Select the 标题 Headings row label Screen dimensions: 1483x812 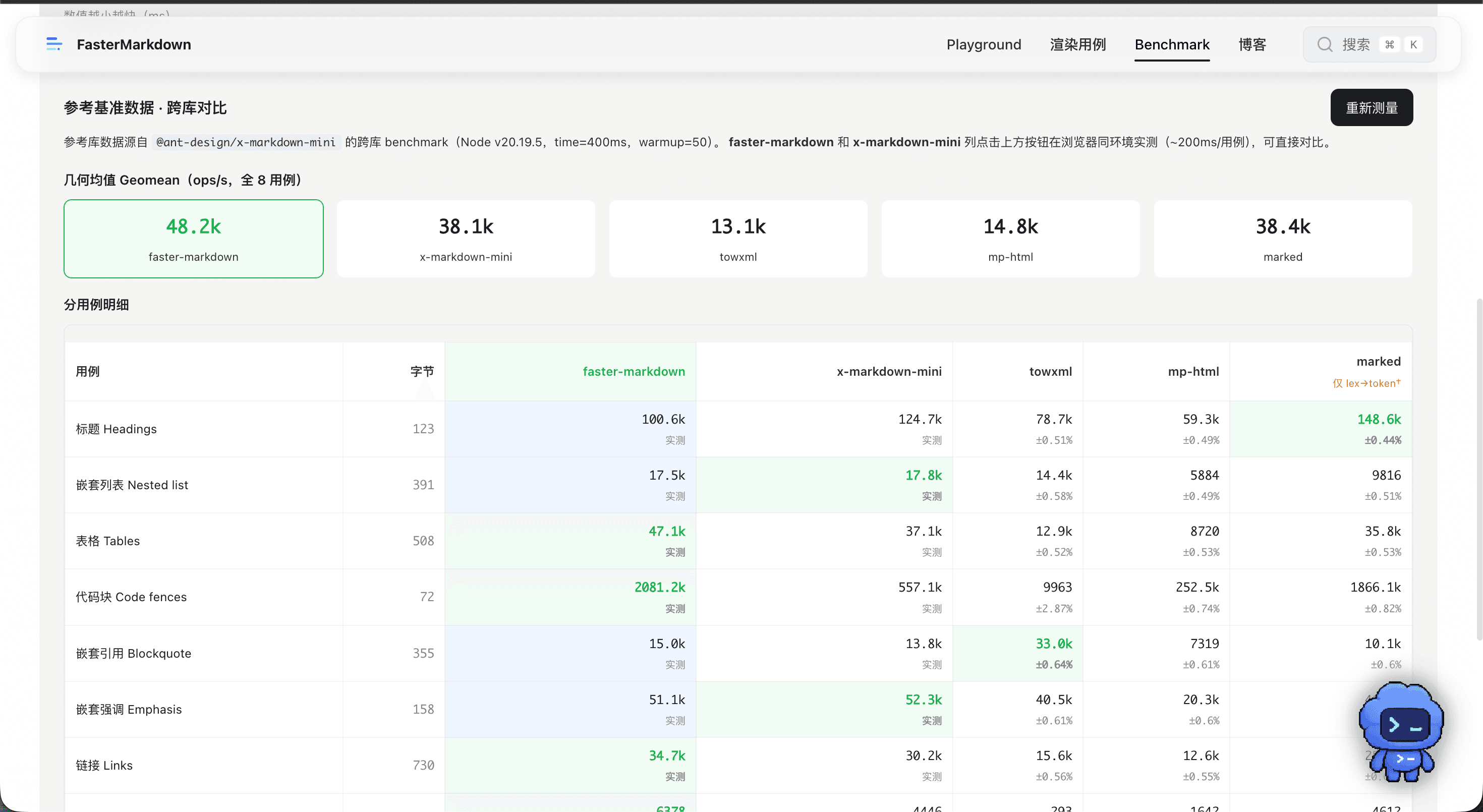click(x=117, y=429)
